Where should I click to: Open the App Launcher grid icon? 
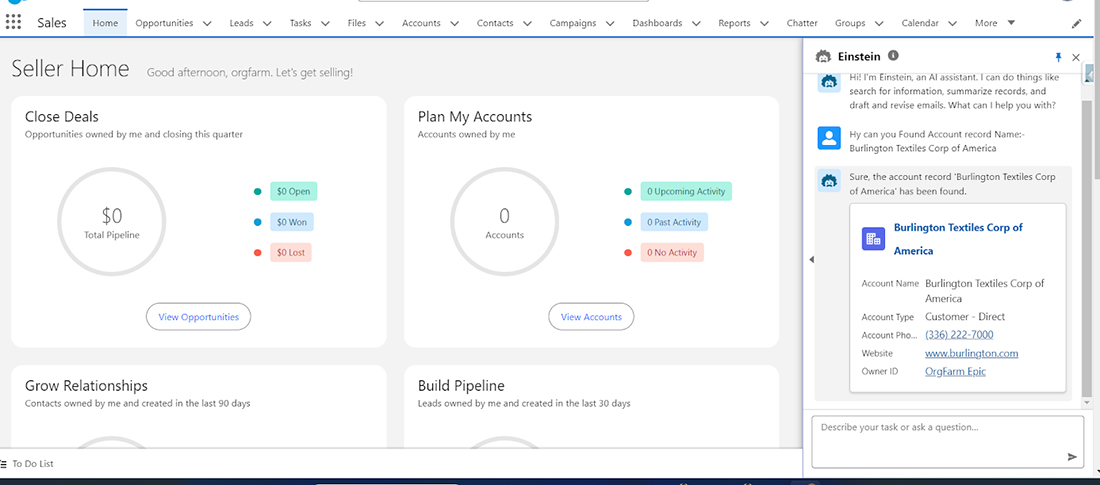coord(13,22)
